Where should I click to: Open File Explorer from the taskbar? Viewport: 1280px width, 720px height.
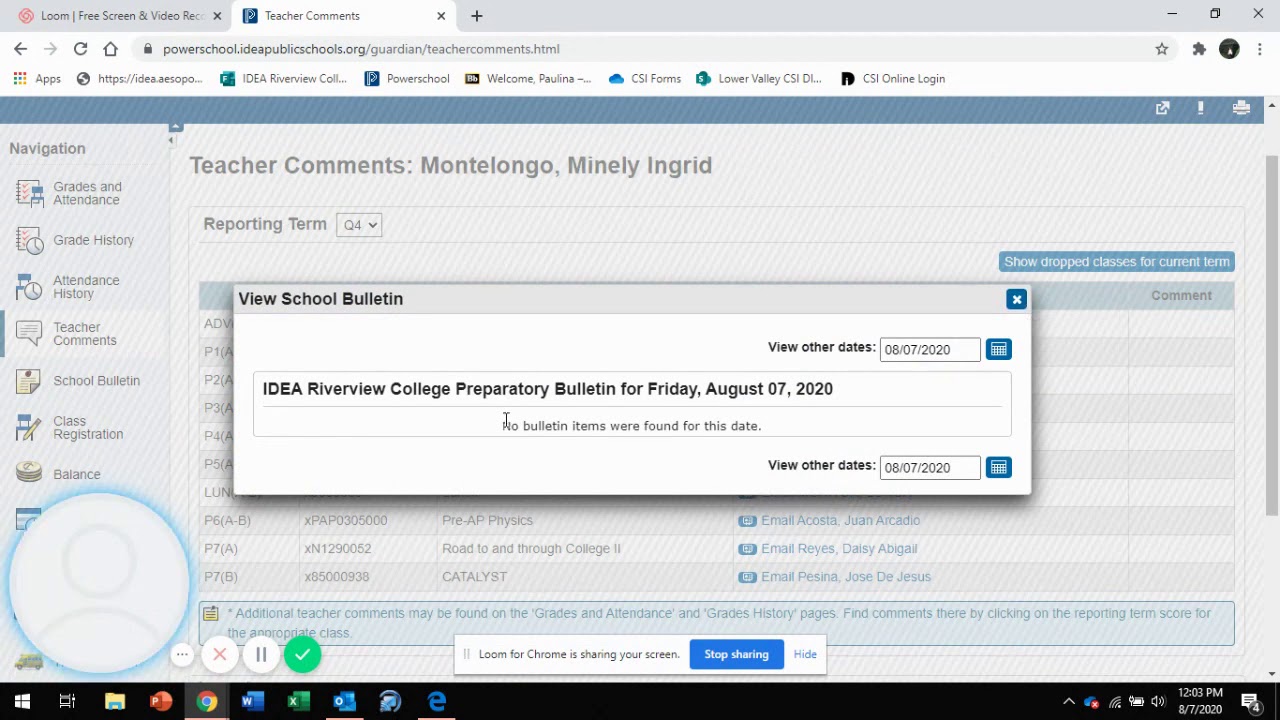(114, 701)
